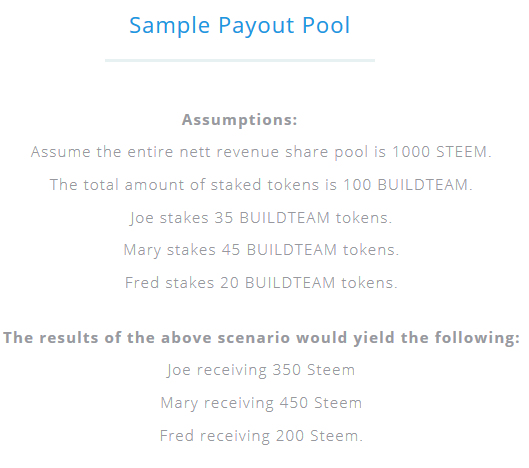Click the word Pool in the title
This screenshot has width=529, height=468.
click(x=326, y=25)
